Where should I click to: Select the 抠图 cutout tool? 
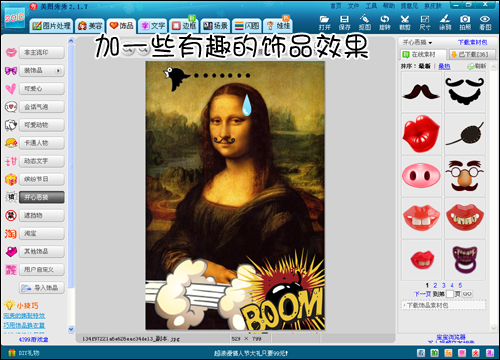point(365,23)
